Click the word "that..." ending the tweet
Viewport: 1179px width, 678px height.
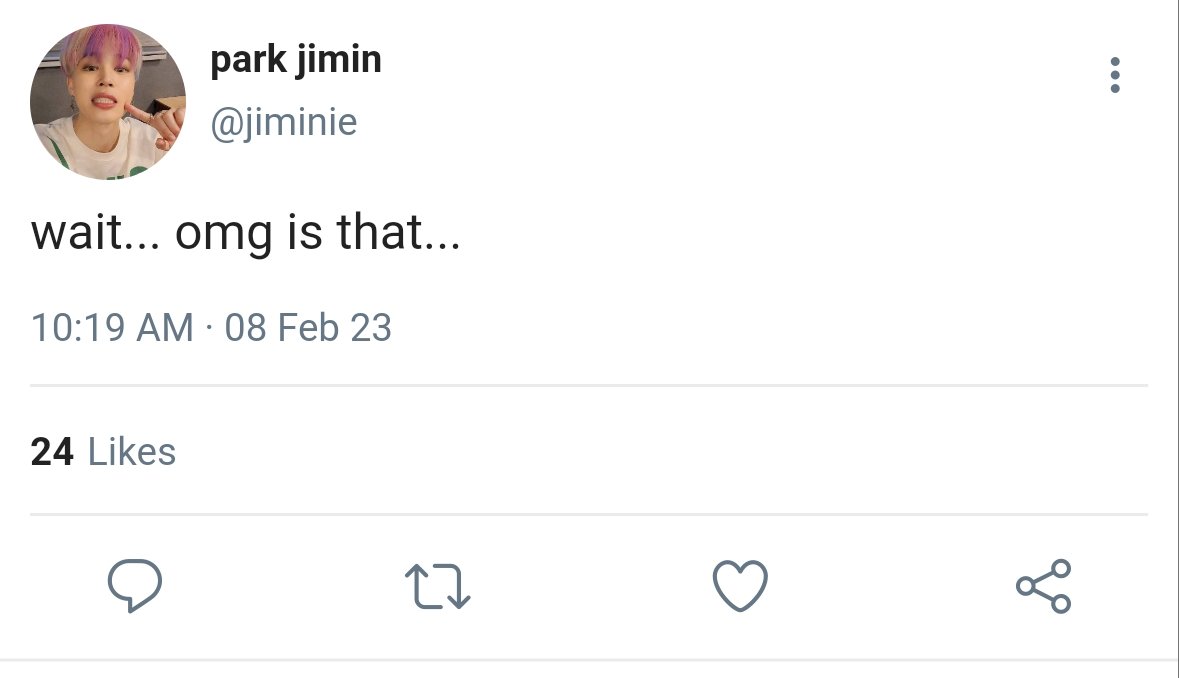(399, 232)
